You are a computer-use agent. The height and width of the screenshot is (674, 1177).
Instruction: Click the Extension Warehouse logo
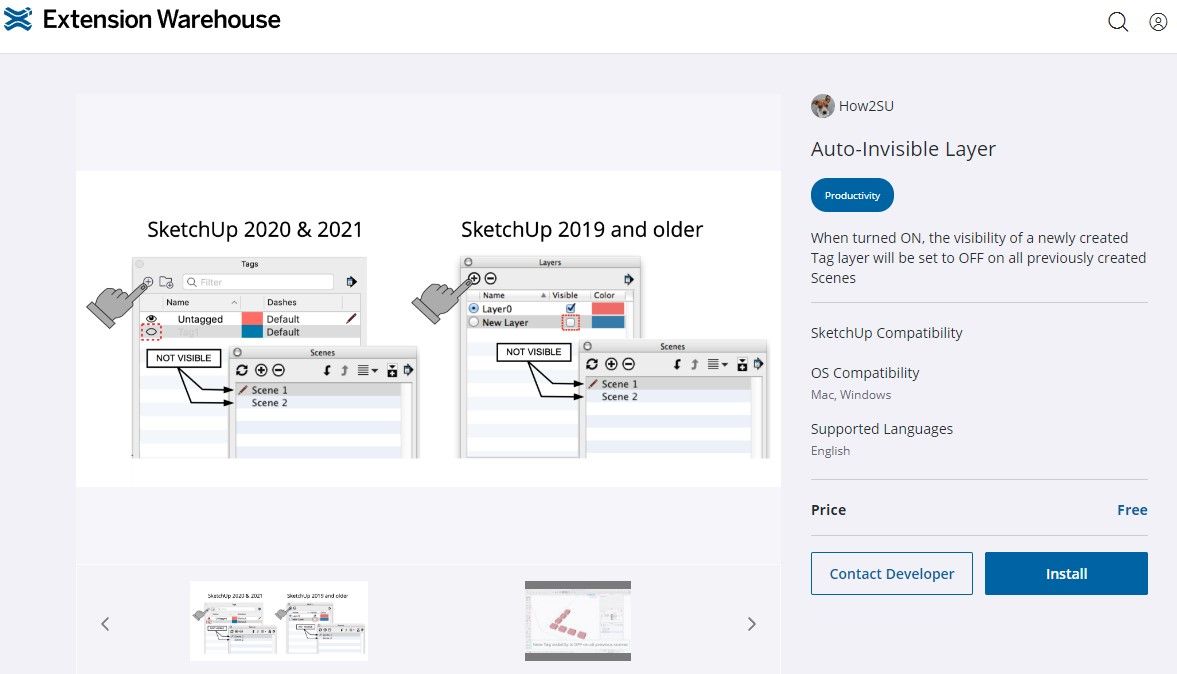click(x=142, y=19)
